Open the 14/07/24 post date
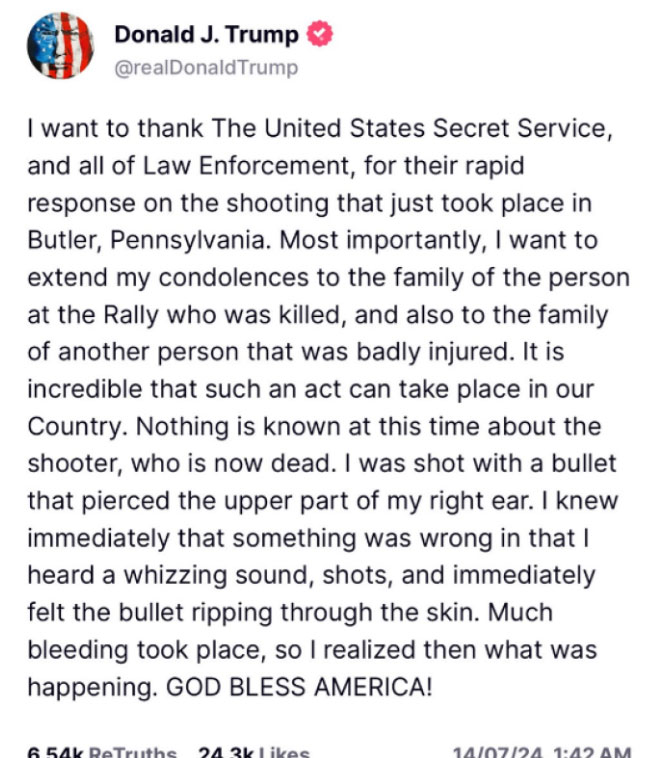The width and height of the screenshot is (648, 758). [x=501, y=753]
